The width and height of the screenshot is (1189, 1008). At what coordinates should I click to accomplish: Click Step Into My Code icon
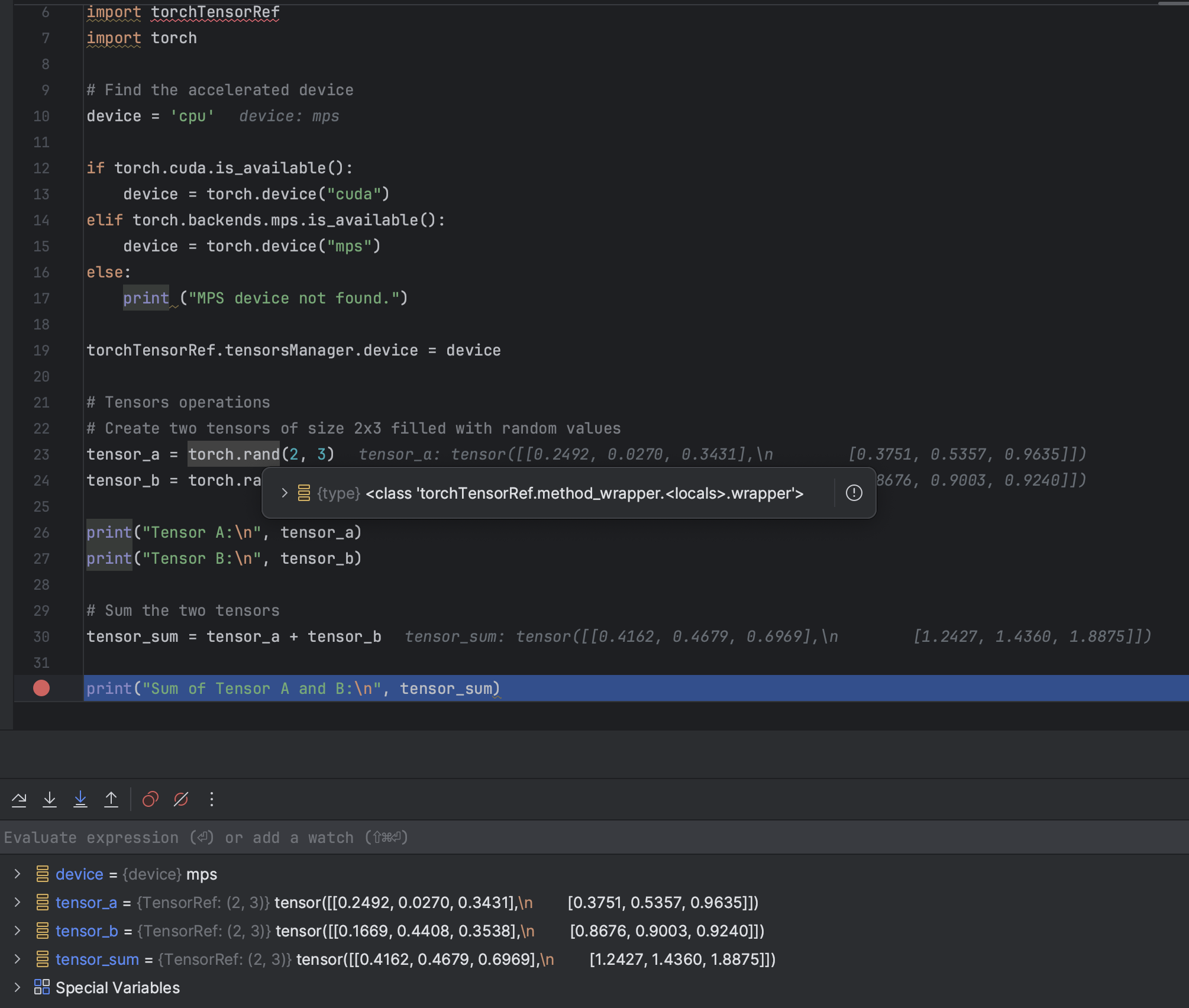(80, 800)
